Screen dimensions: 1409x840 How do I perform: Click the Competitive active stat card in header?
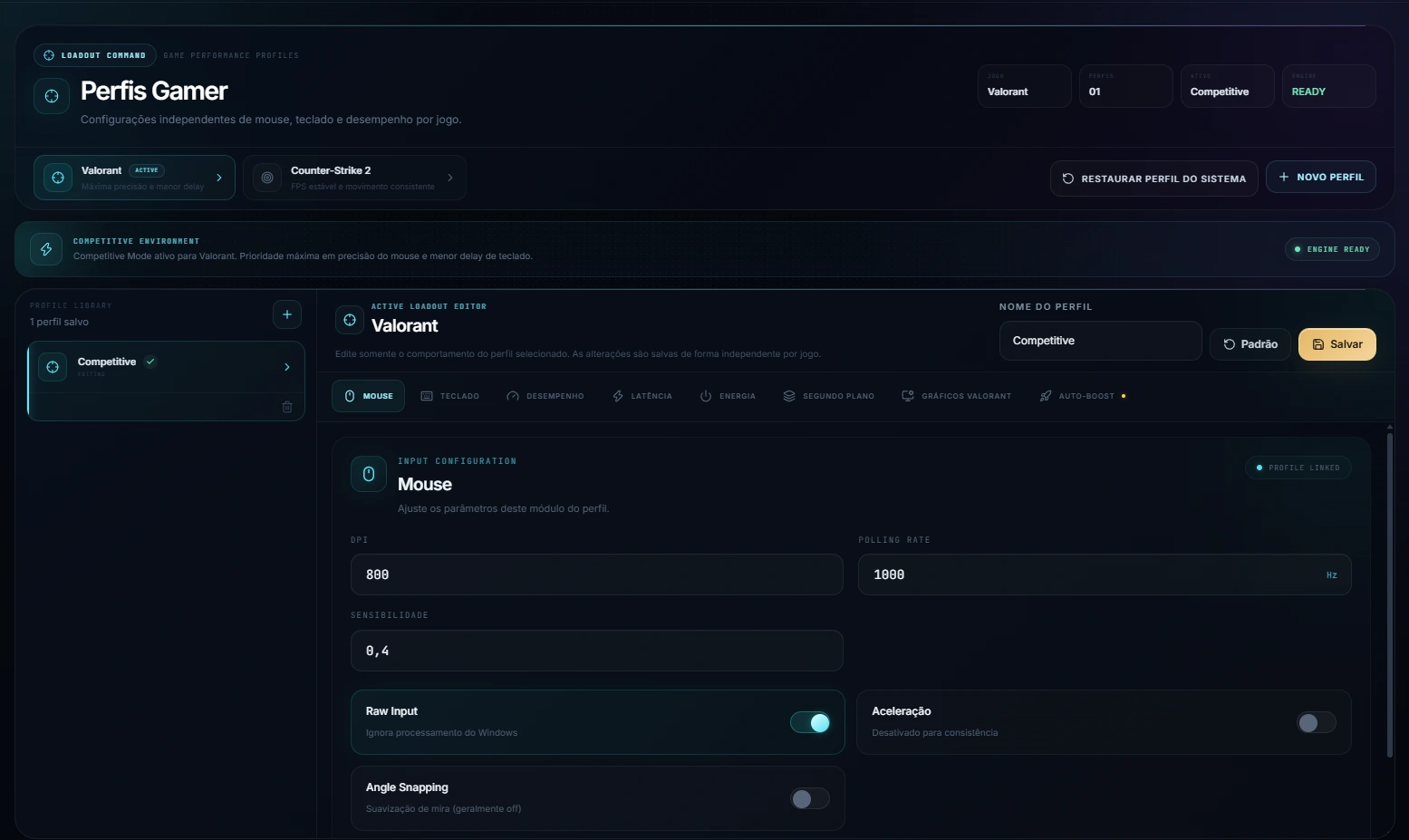coord(1228,86)
